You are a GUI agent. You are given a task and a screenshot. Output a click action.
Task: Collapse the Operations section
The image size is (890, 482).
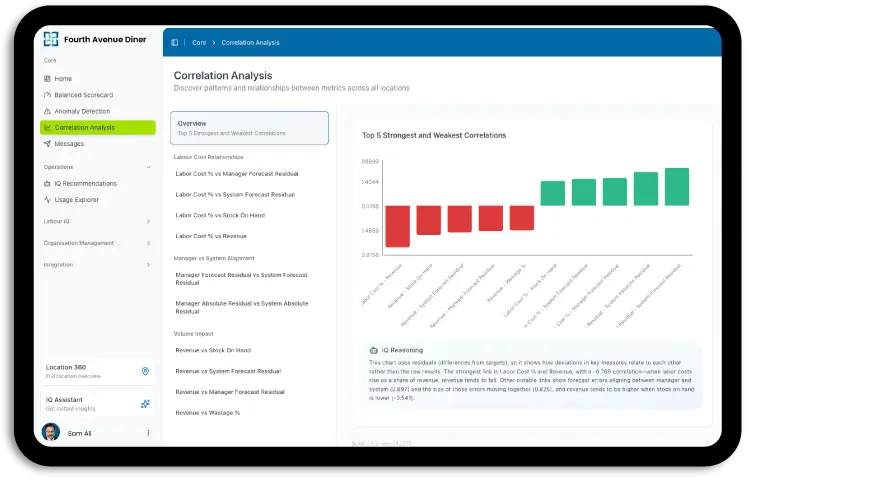(148, 167)
